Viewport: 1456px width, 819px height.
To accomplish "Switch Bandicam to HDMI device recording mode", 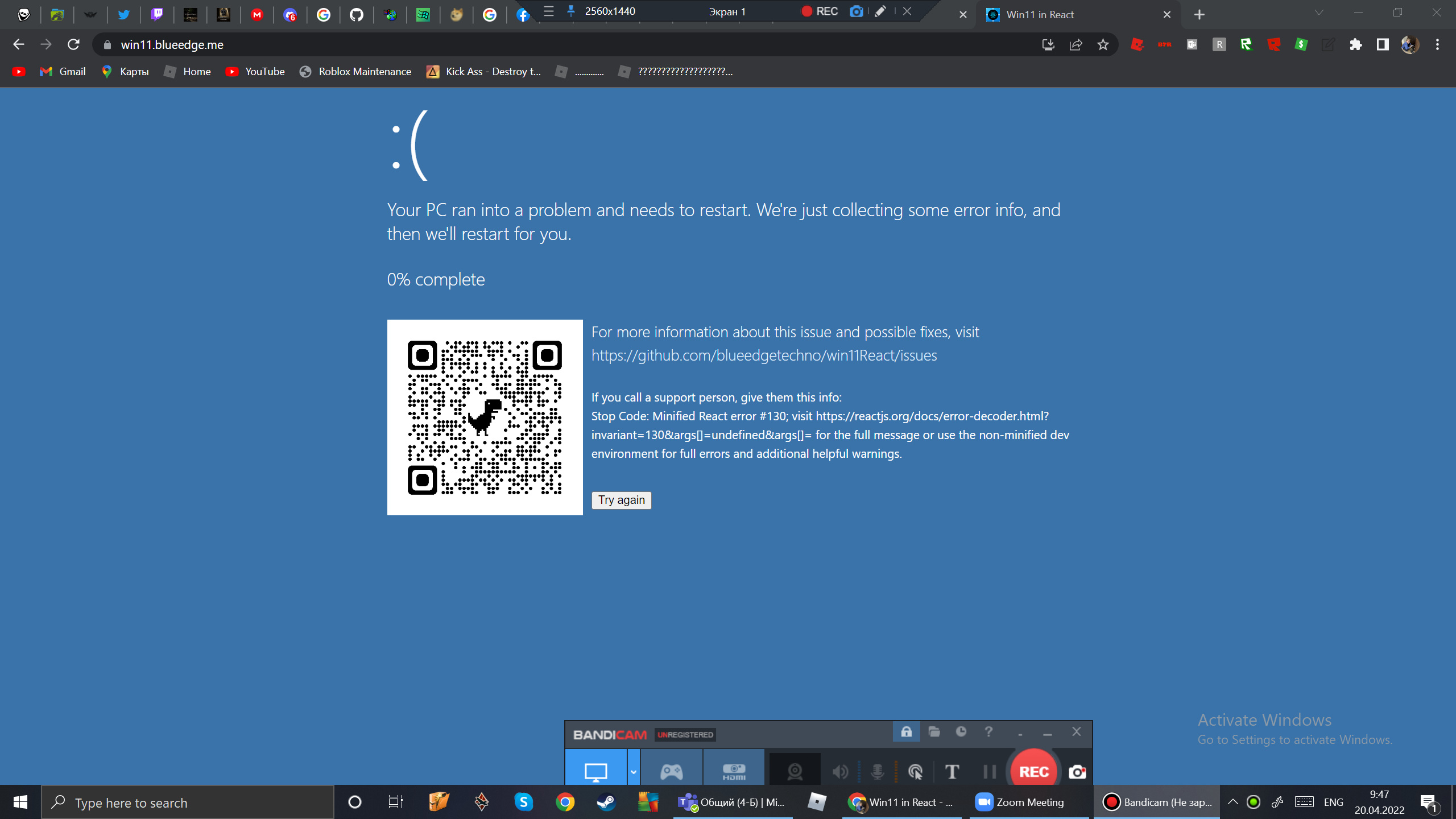I will tap(734, 771).
